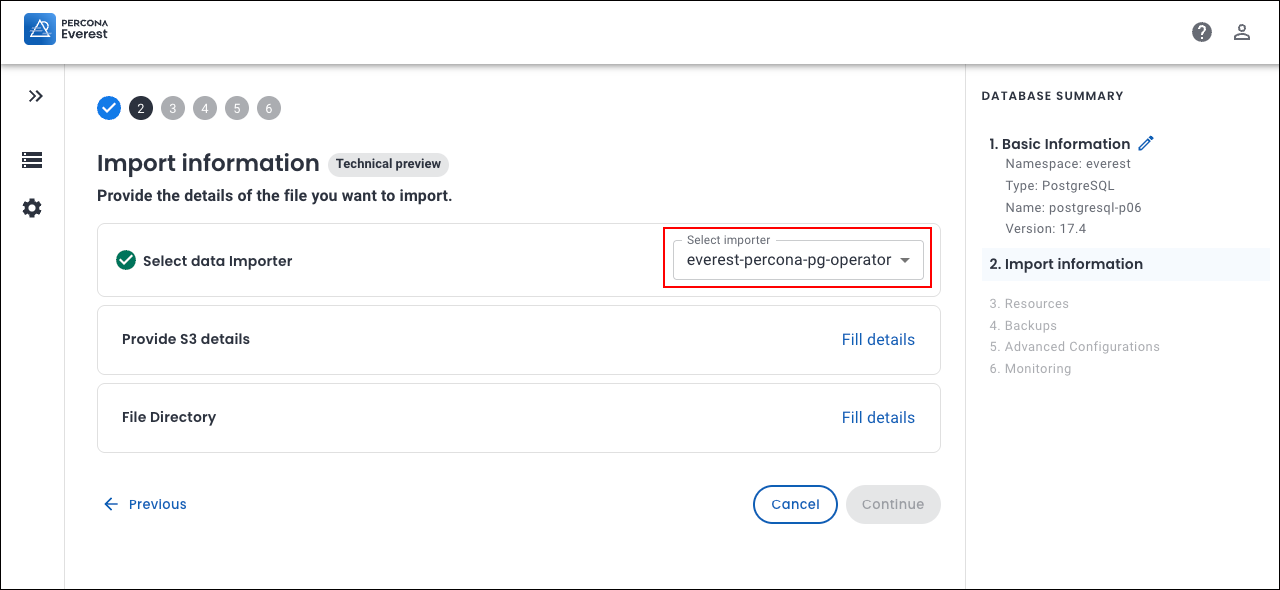Select step 3 in the wizard stepper
This screenshot has width=1280, height=590.
pos(173,108)
